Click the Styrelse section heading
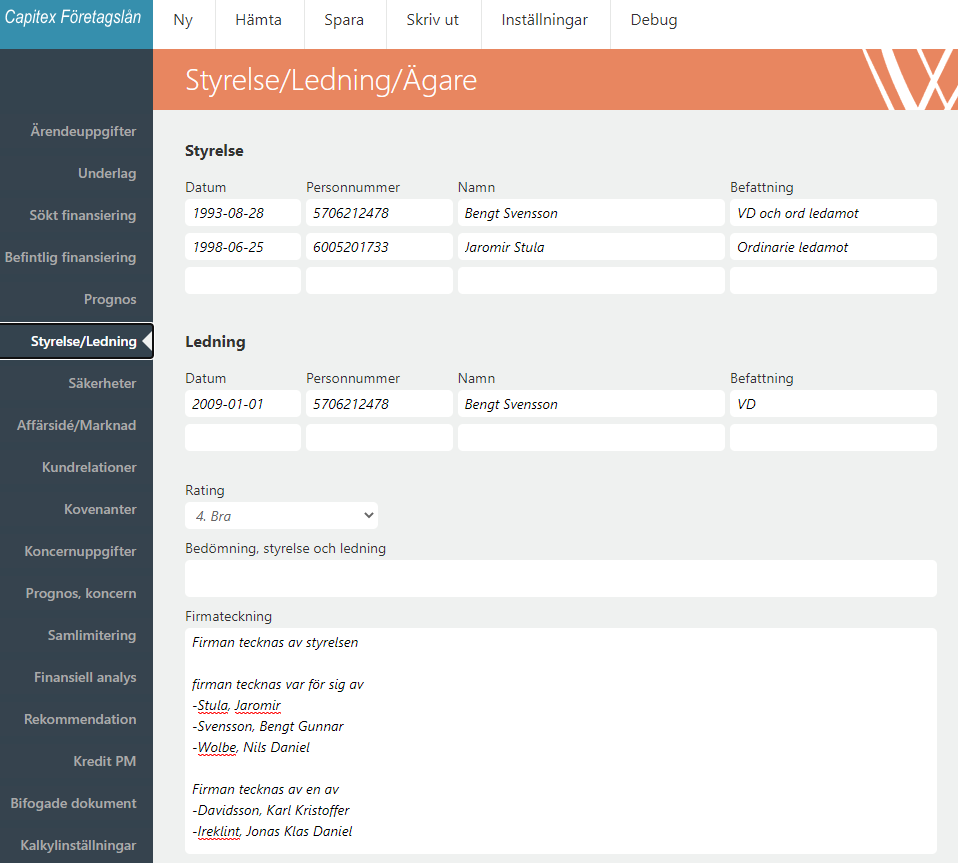 tap(214, 151)
